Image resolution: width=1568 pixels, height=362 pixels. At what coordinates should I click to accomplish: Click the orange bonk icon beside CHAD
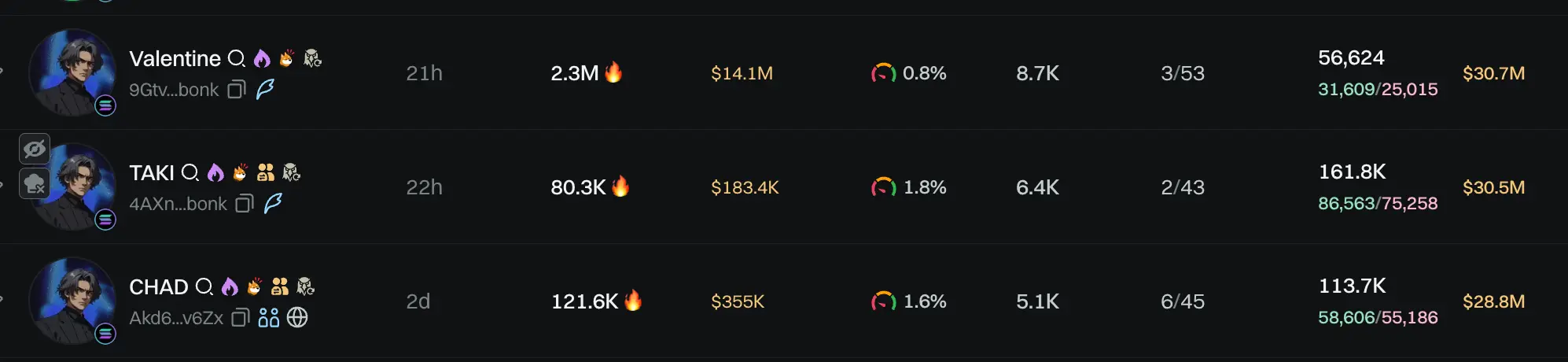[x=254, y=286]
